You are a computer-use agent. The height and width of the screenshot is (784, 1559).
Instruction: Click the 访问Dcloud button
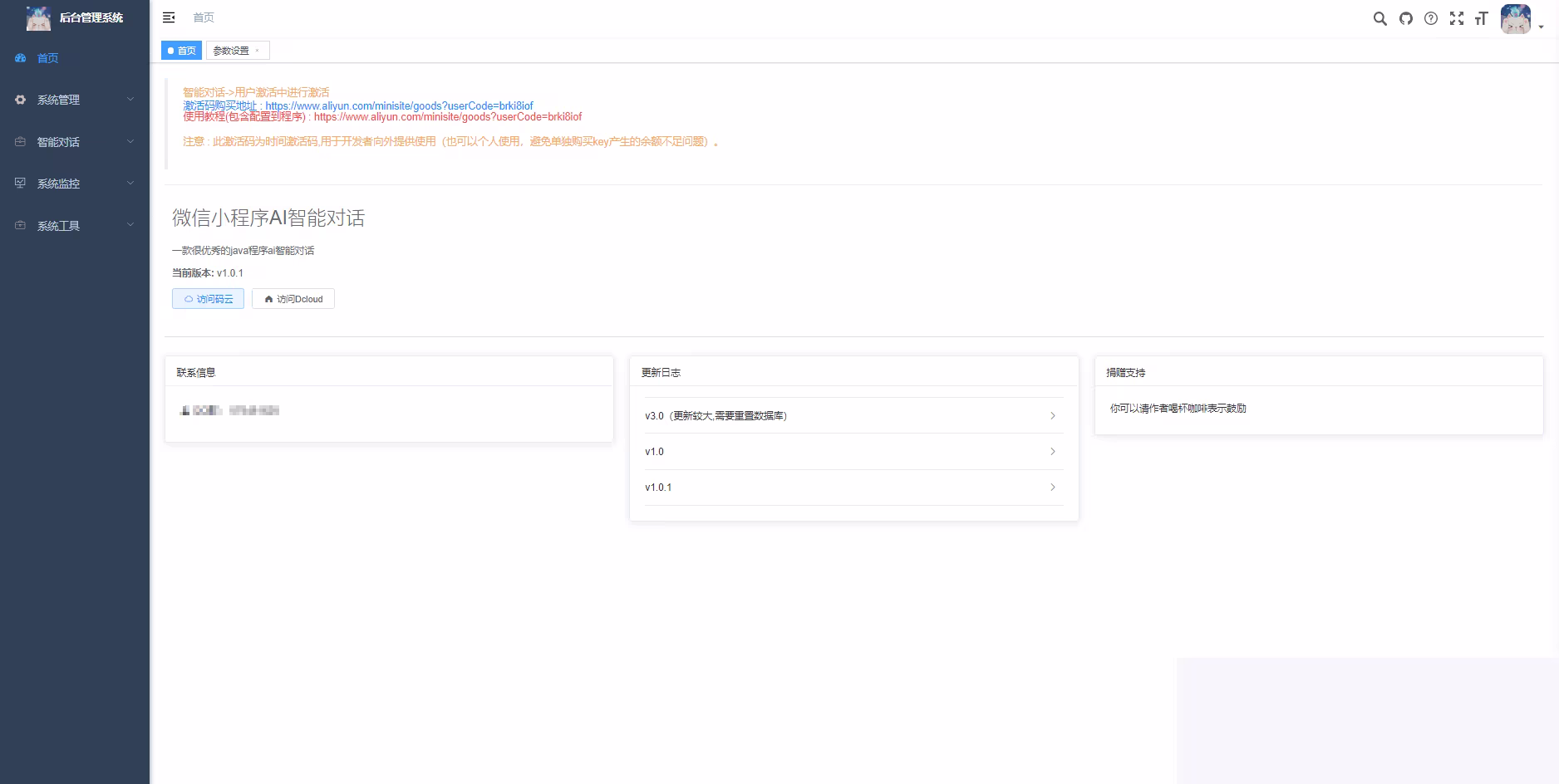click(293, 299)
